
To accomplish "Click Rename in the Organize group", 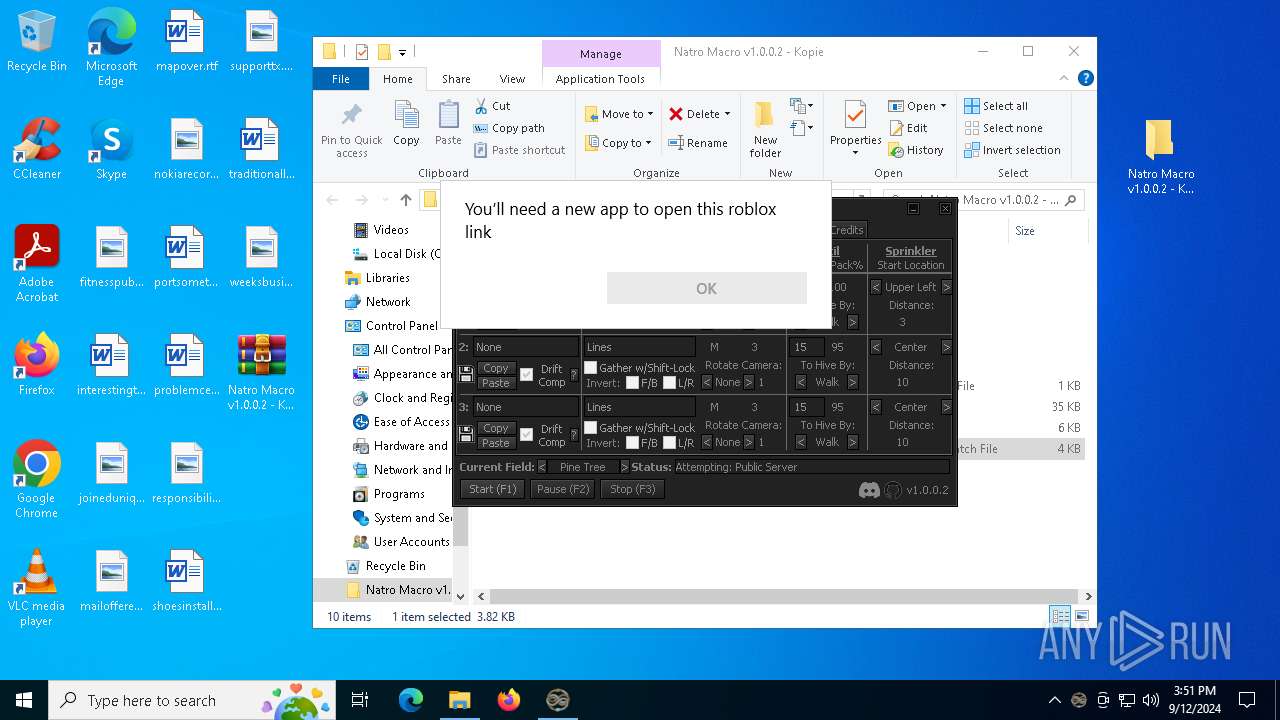I will 698,143.
